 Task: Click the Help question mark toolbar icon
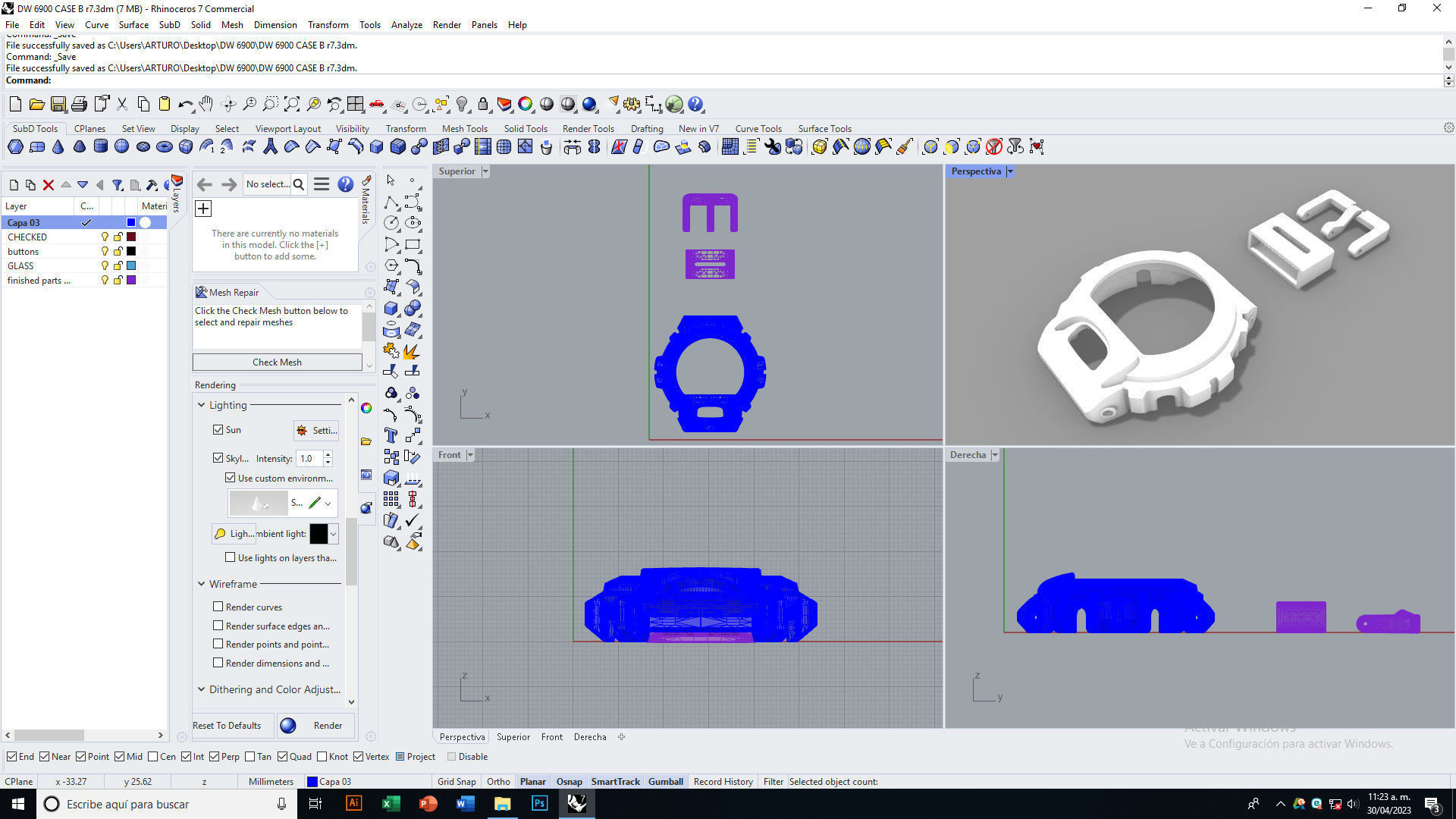click(x=695, y=105)
